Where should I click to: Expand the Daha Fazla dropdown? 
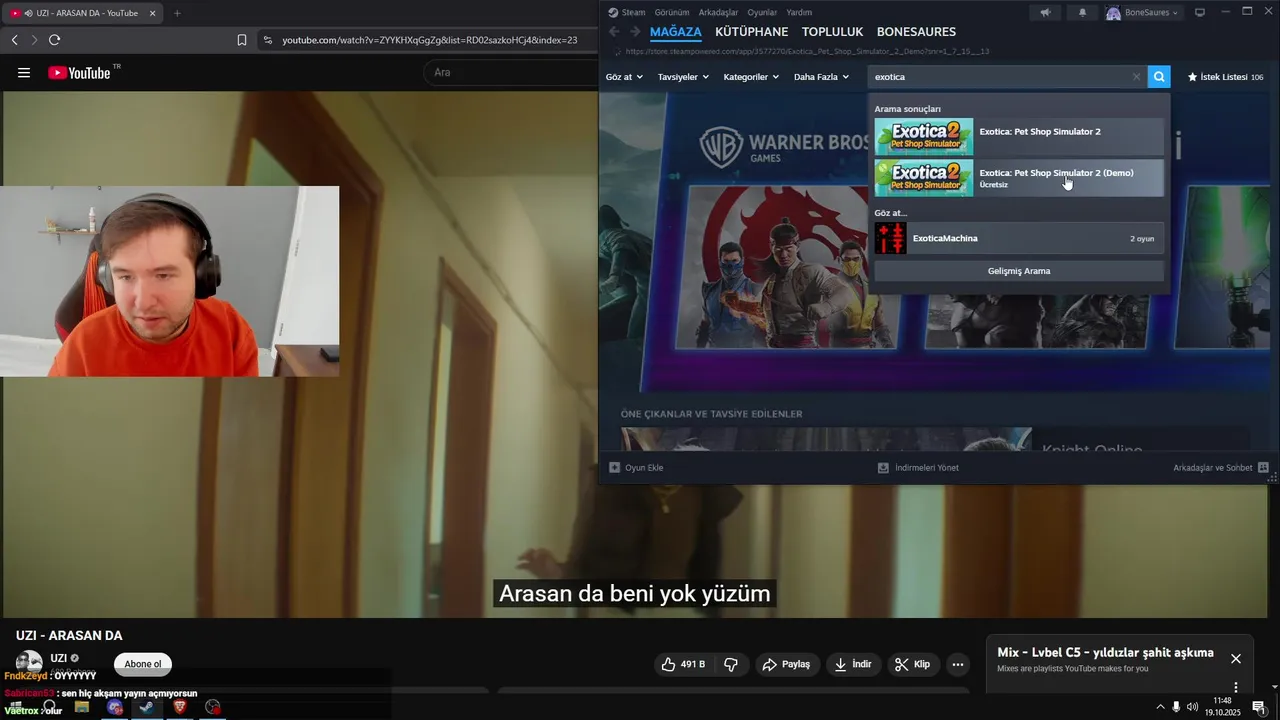[x=821, y=77]
